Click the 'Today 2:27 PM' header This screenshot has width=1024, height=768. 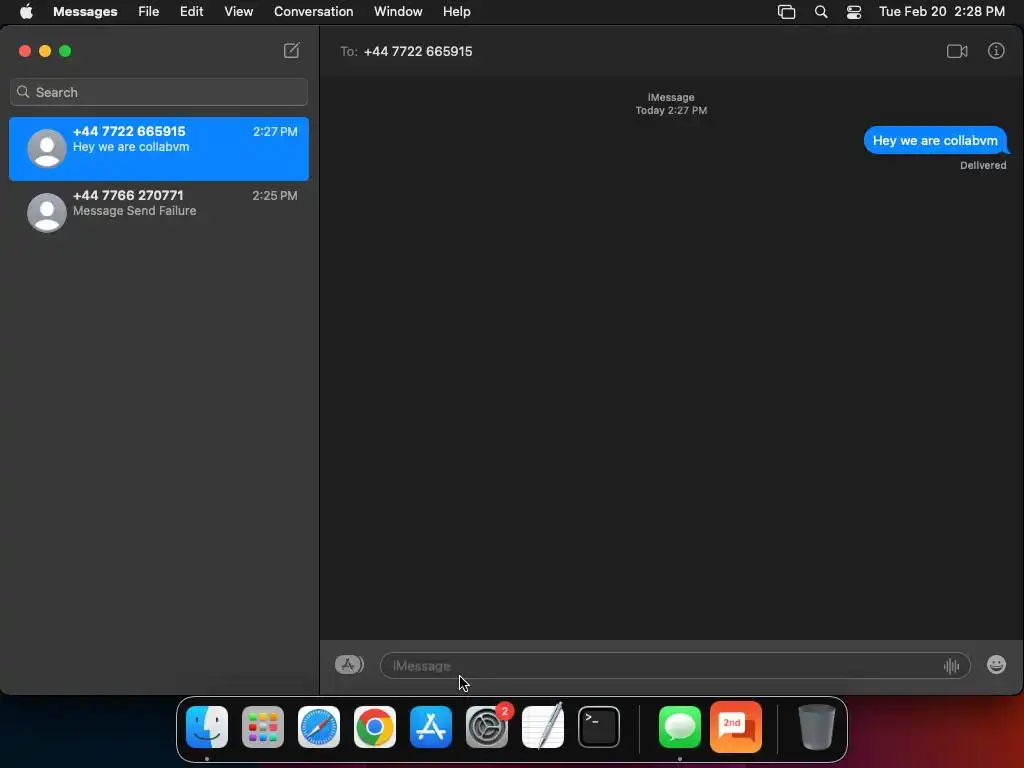pyautogui.click(x=671, y=110)
